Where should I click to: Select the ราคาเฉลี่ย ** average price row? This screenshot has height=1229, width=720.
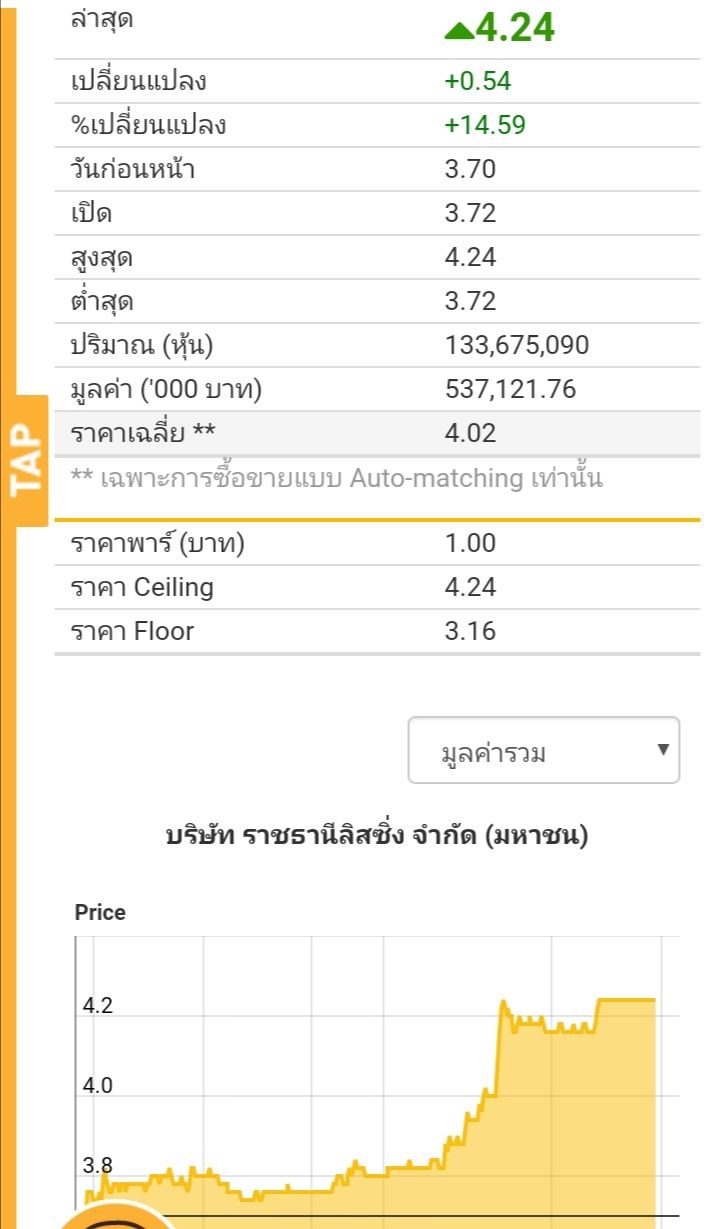click(x=144, y=433)
